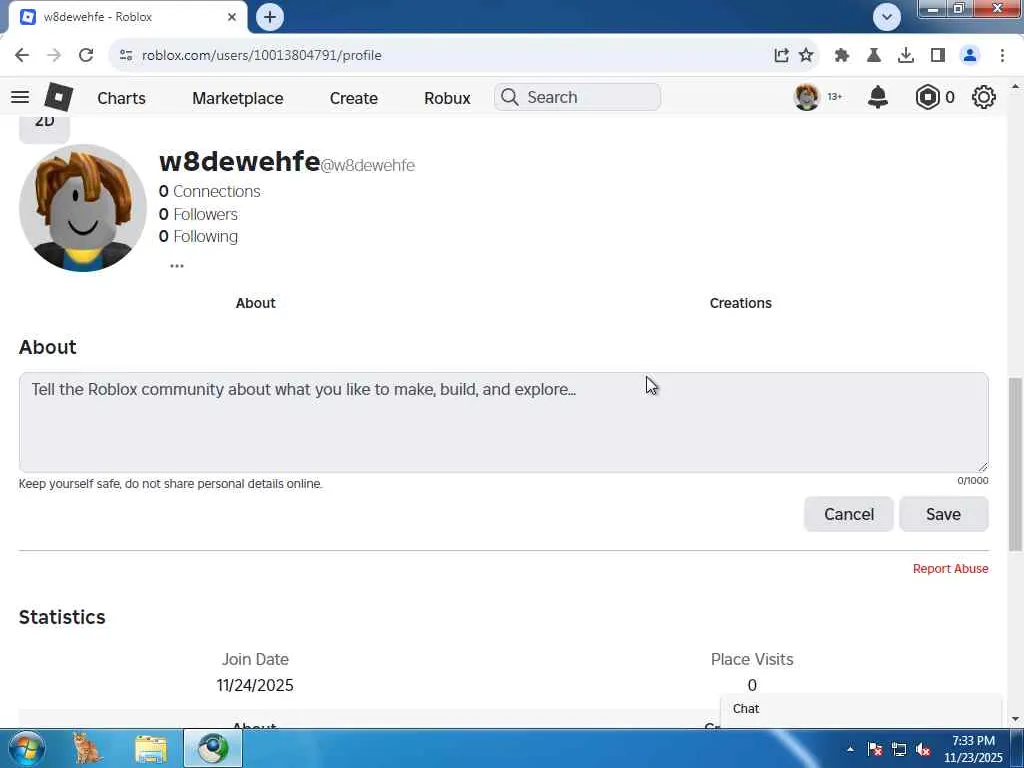
Task: Click the Action Center flag tray icon
Action: (875, 750)
